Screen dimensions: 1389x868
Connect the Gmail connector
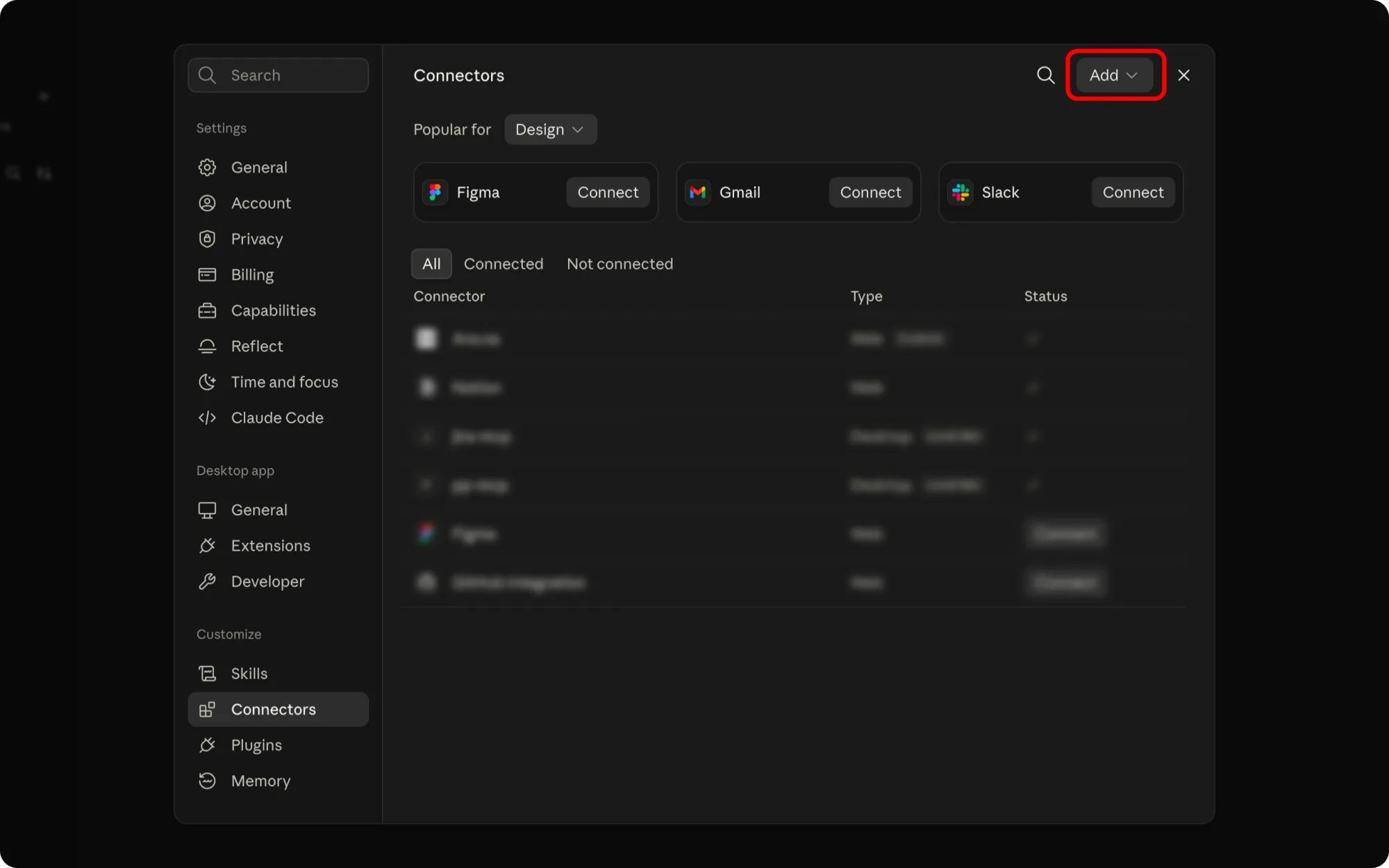coord(870,192)
